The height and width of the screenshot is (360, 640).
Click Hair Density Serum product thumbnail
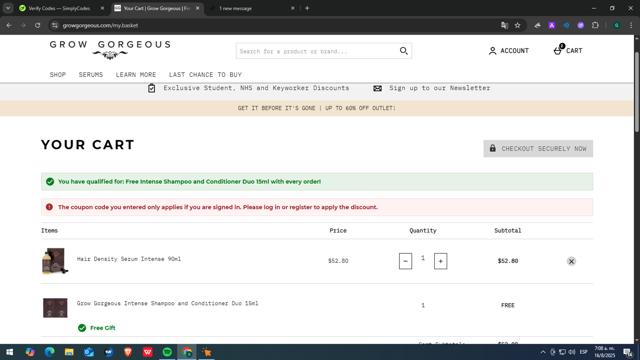point(55,261)
